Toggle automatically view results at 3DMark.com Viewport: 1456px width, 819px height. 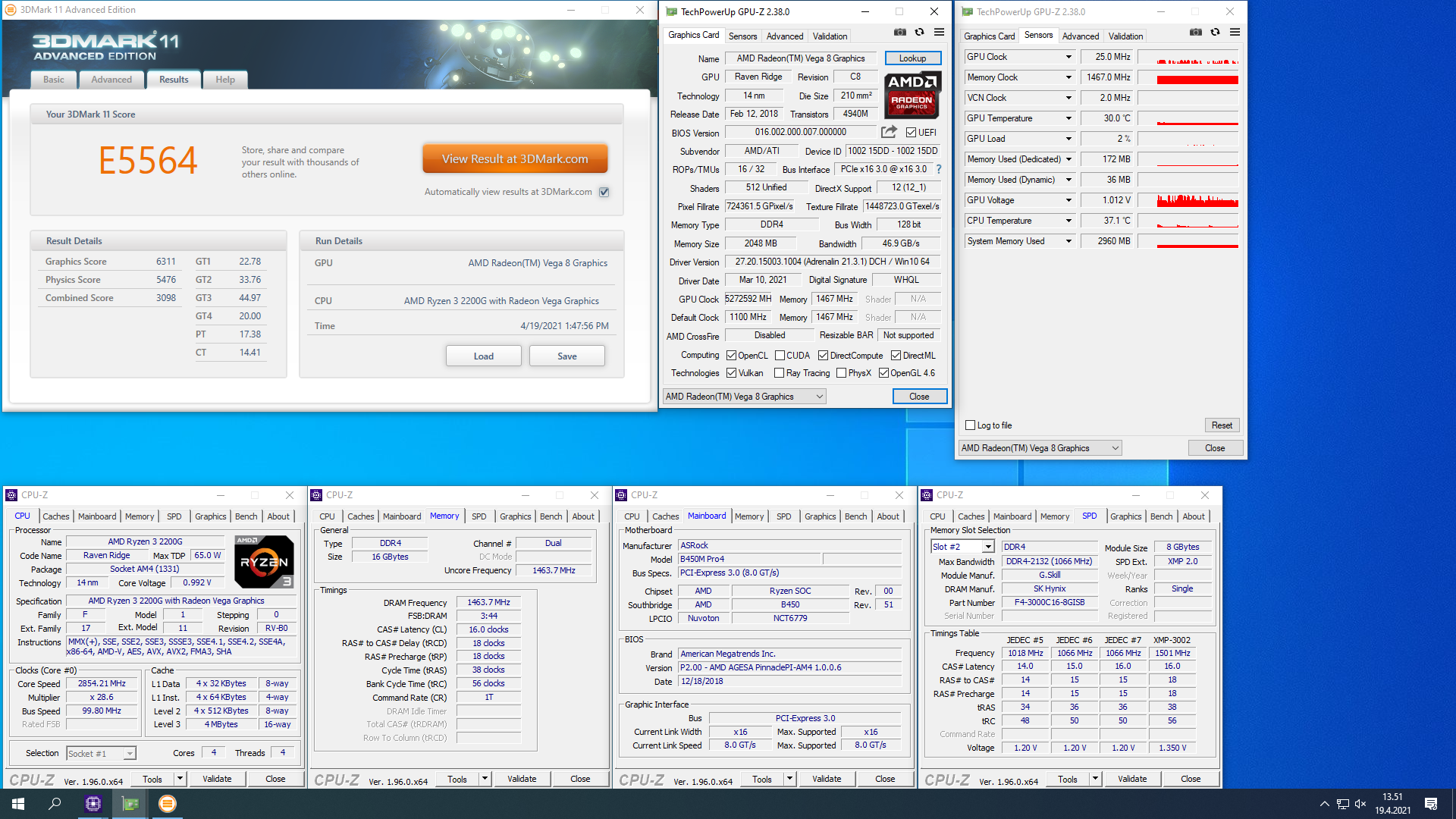coord(604,192)
